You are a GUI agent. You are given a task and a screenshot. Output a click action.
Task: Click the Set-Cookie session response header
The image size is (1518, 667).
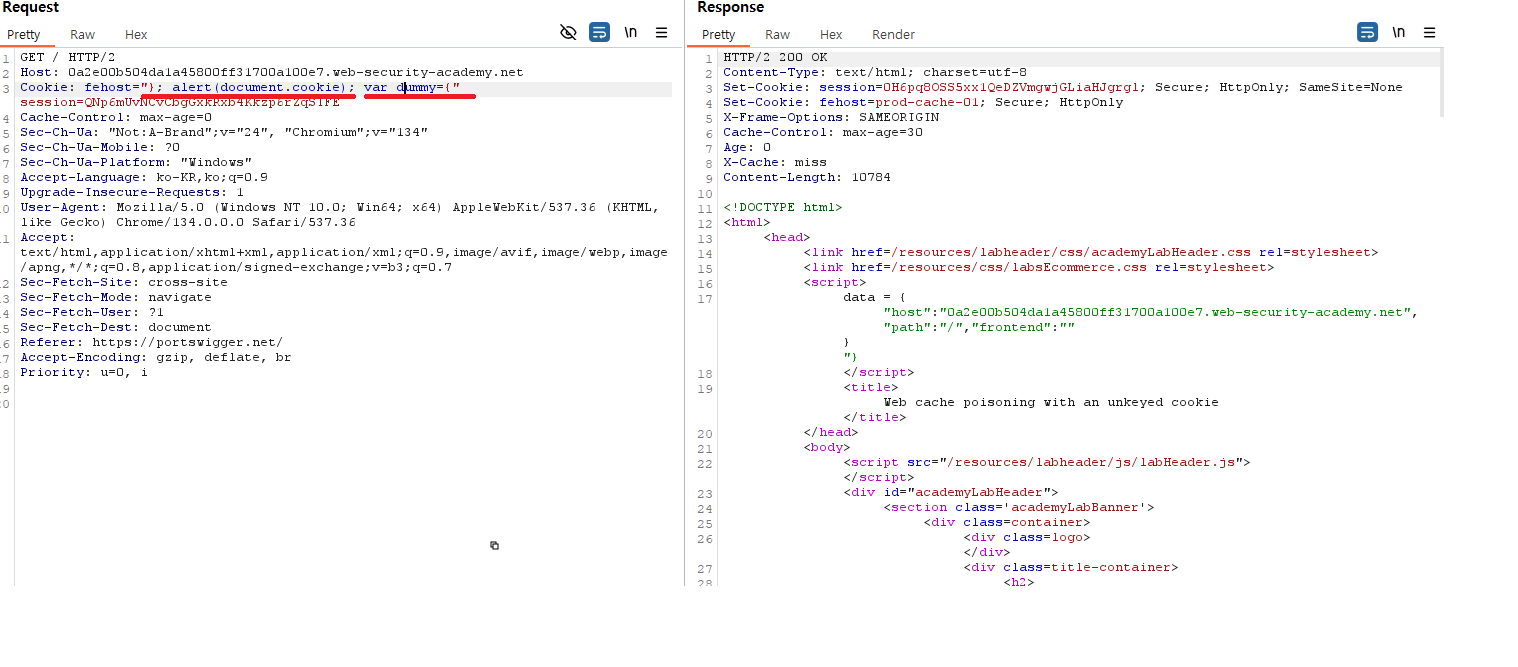click(1063, 87)
